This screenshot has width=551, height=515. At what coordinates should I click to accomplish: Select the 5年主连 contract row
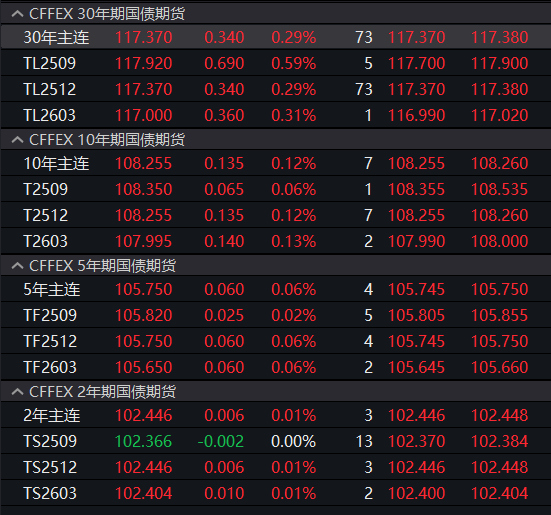click(276, 289)
